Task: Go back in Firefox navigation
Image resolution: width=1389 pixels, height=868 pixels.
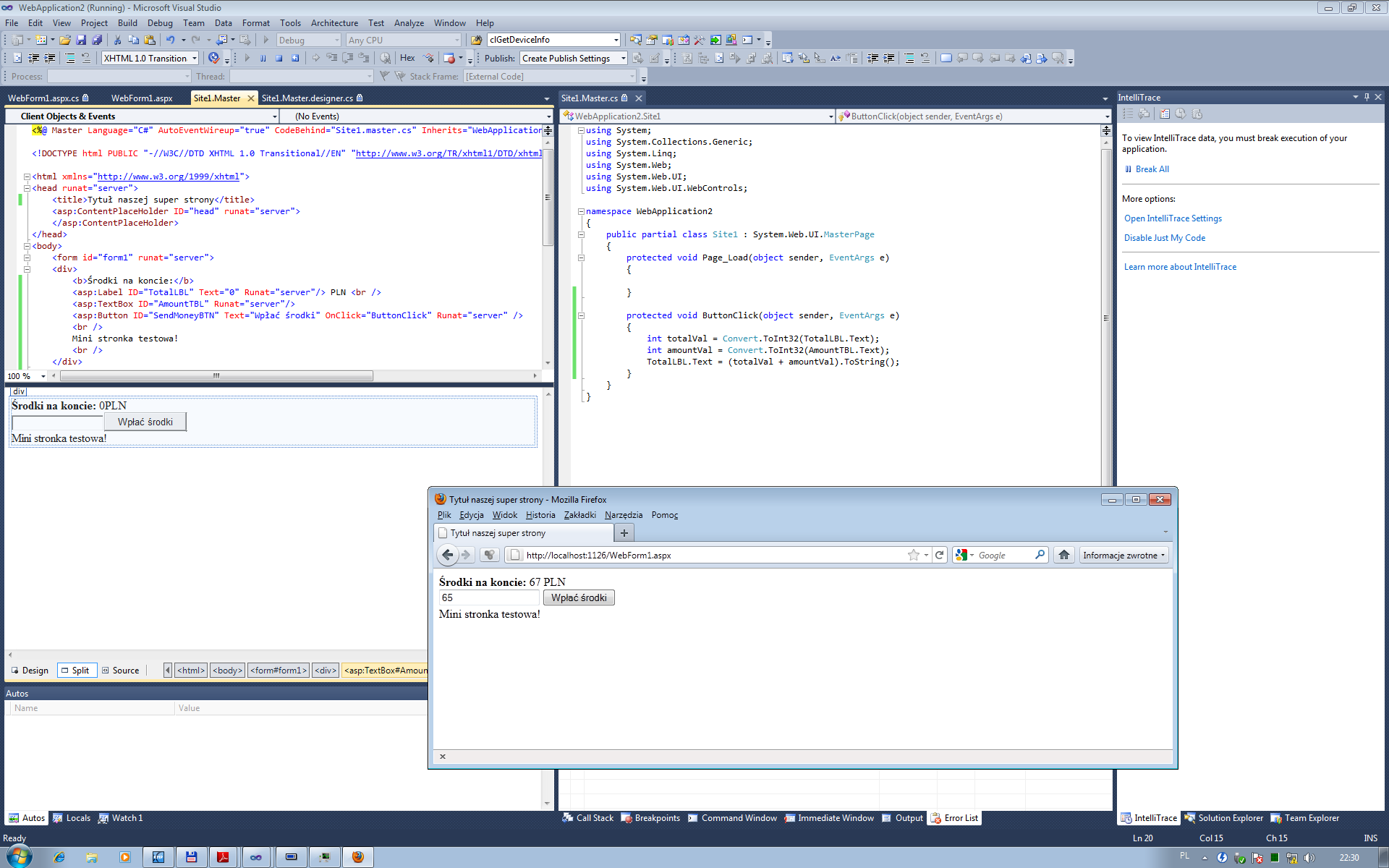Action: click(448, 555)
